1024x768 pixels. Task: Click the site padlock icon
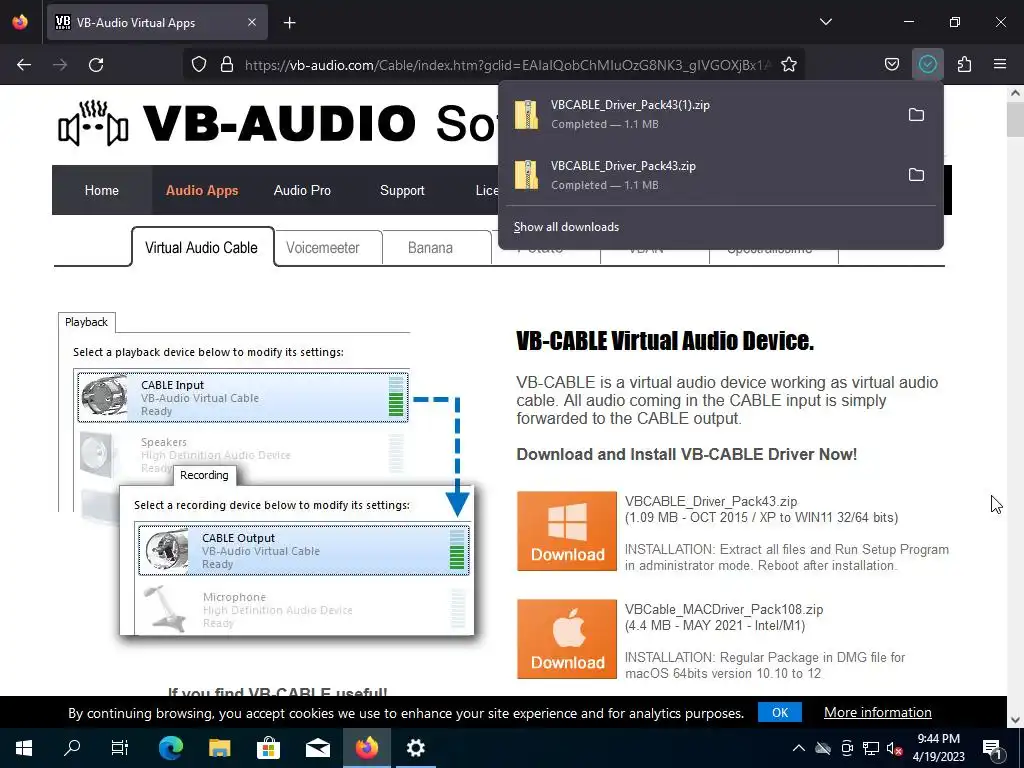(227, 65)
